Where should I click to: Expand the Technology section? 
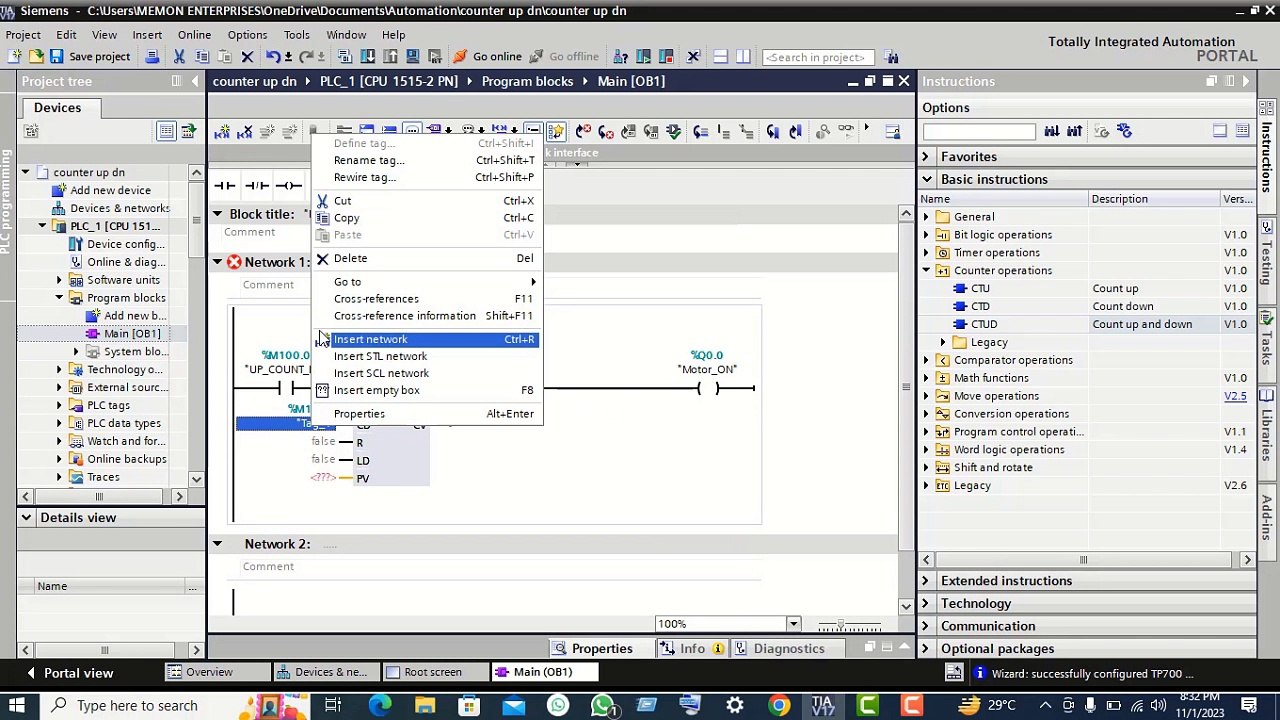(x=926, y=604)
